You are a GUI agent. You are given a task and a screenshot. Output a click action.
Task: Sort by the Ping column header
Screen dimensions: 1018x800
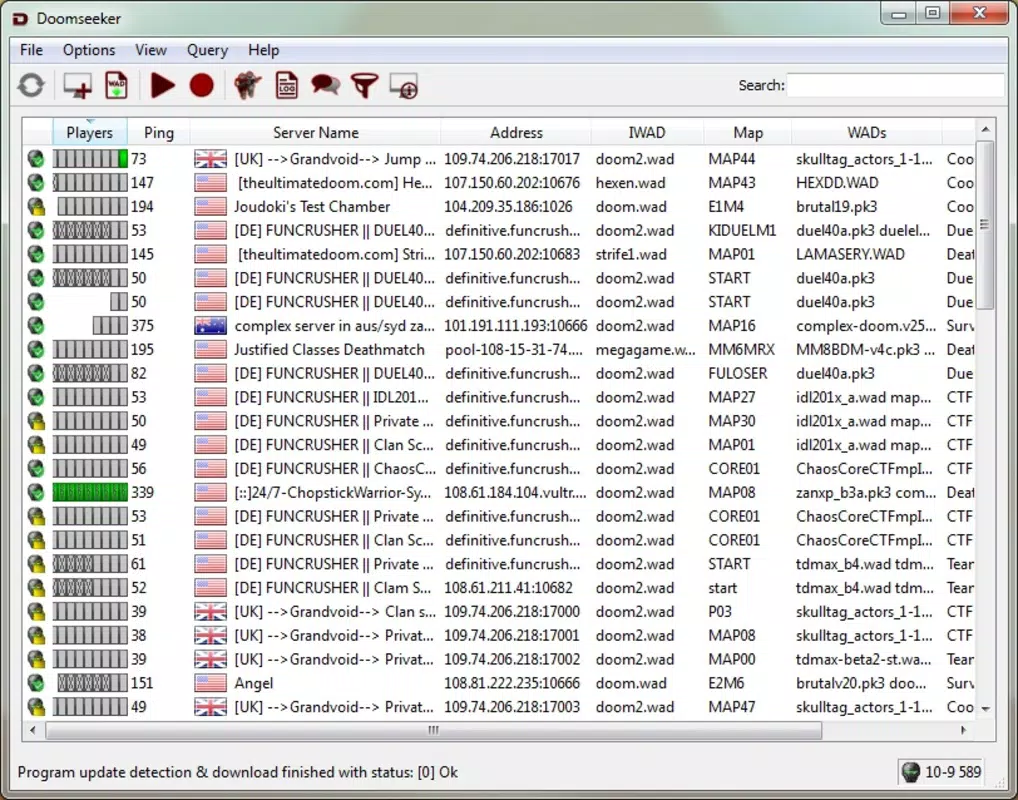pos(159,132)
